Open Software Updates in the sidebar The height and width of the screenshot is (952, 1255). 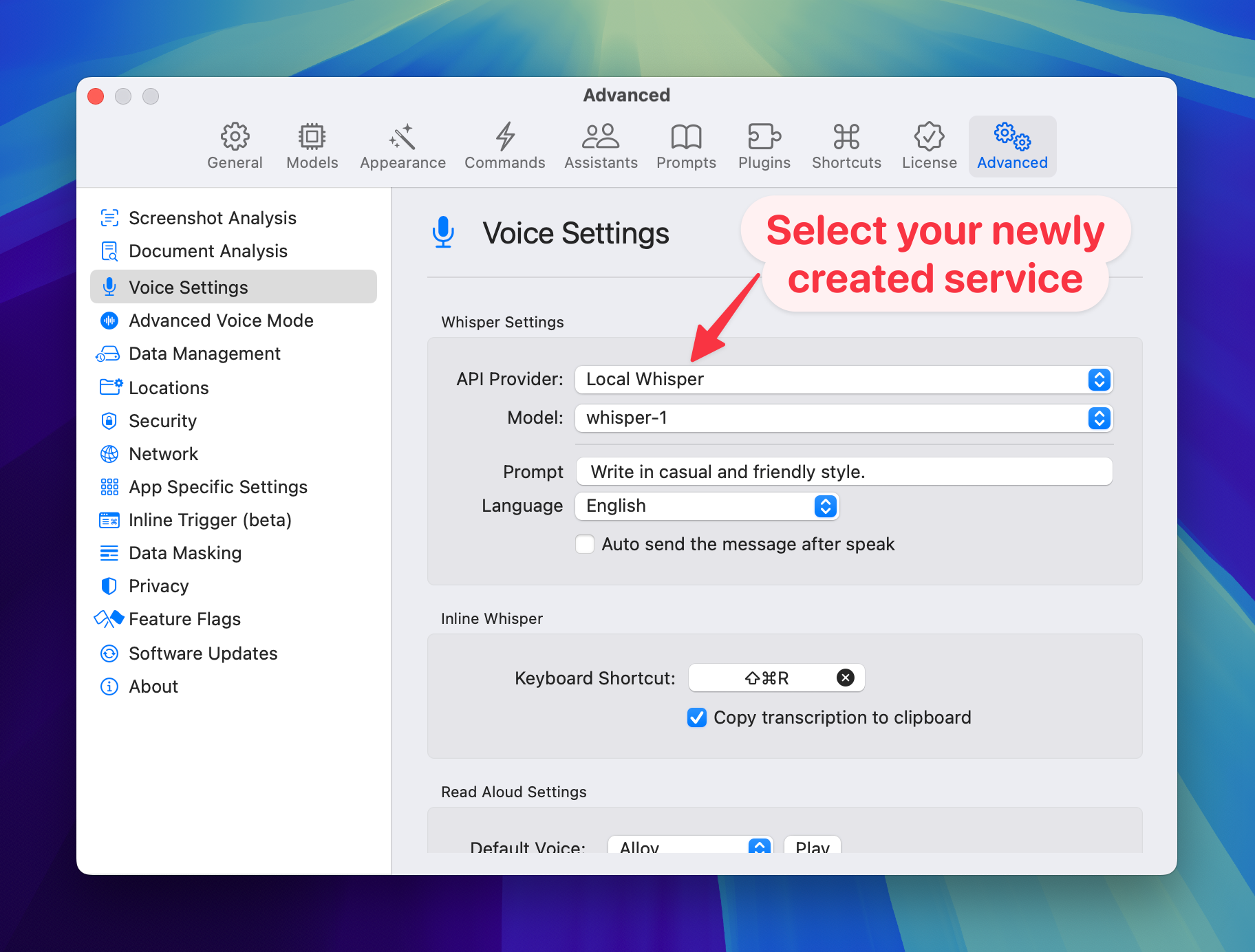(x=203, y=653)
